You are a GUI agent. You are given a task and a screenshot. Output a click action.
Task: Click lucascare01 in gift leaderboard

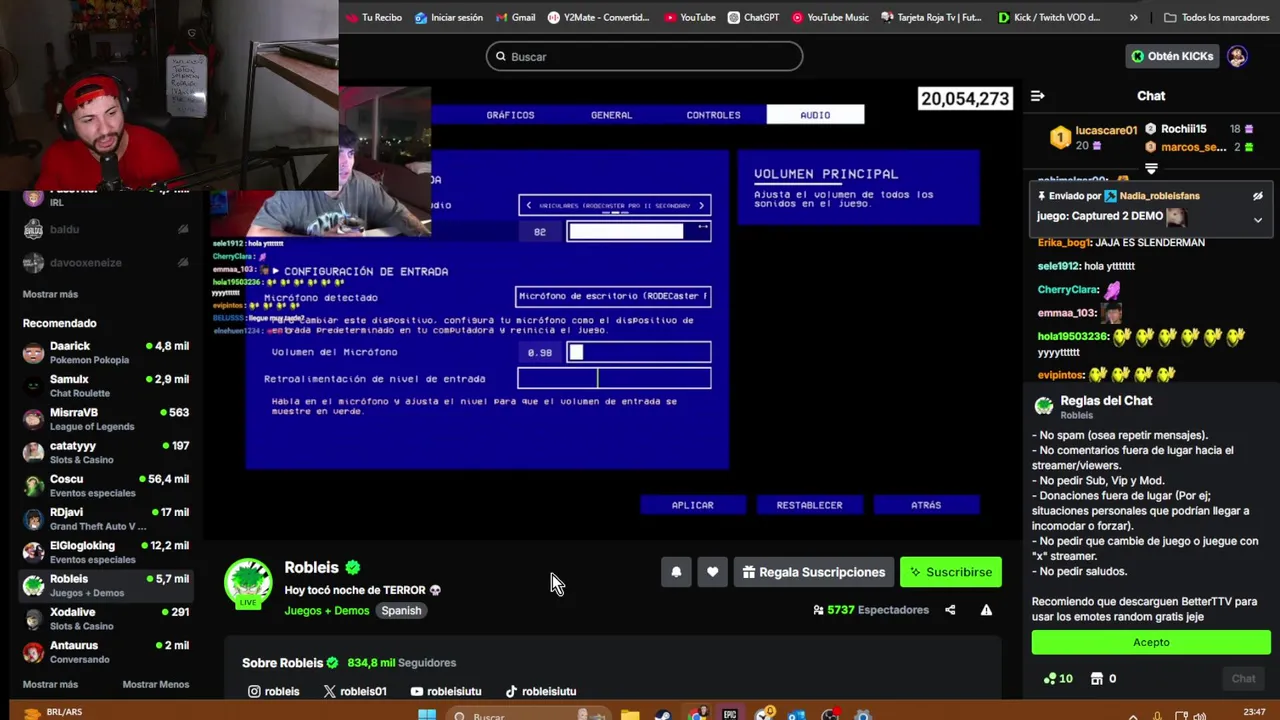point(1106,130)
